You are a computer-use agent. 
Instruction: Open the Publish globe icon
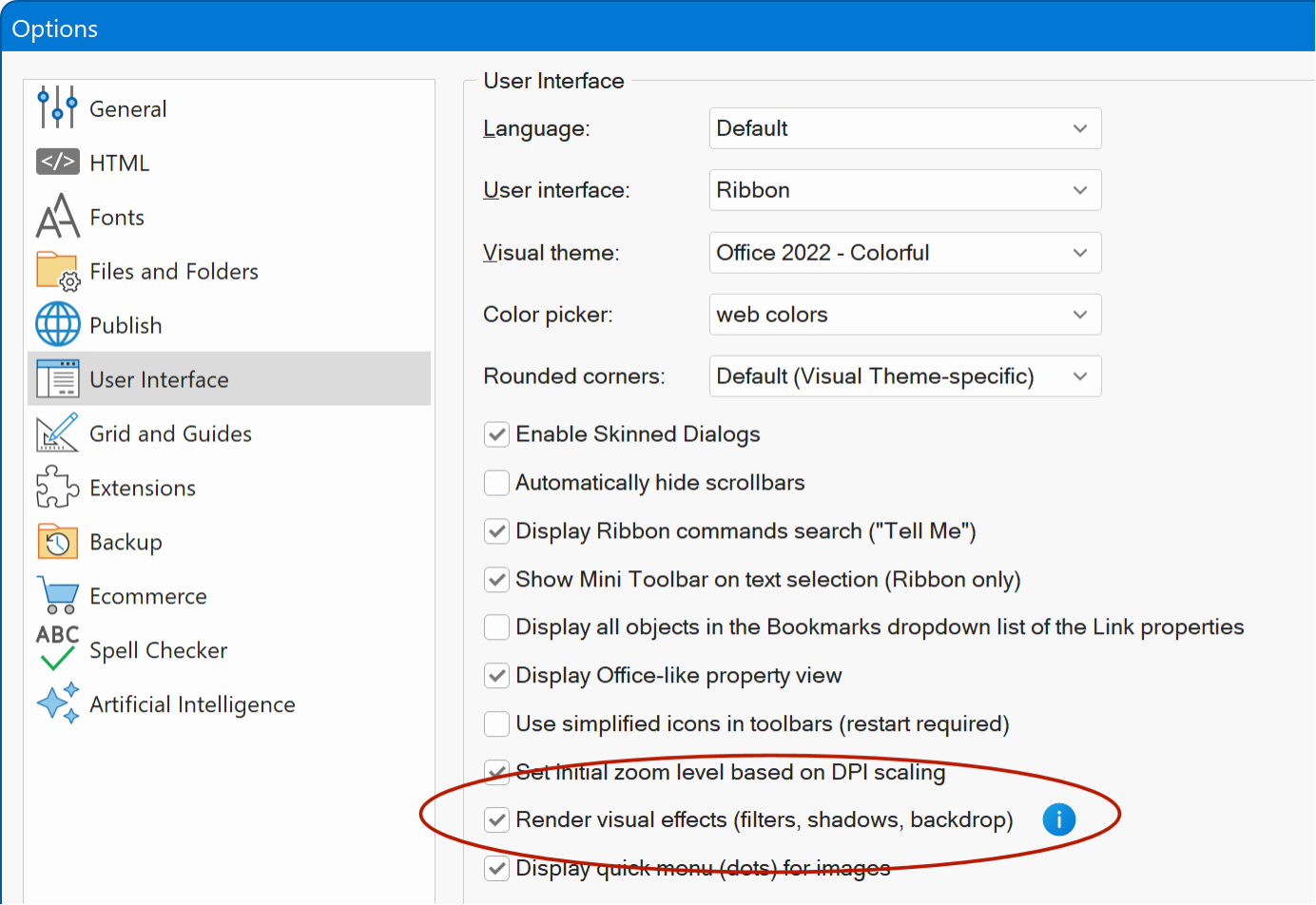57,324
